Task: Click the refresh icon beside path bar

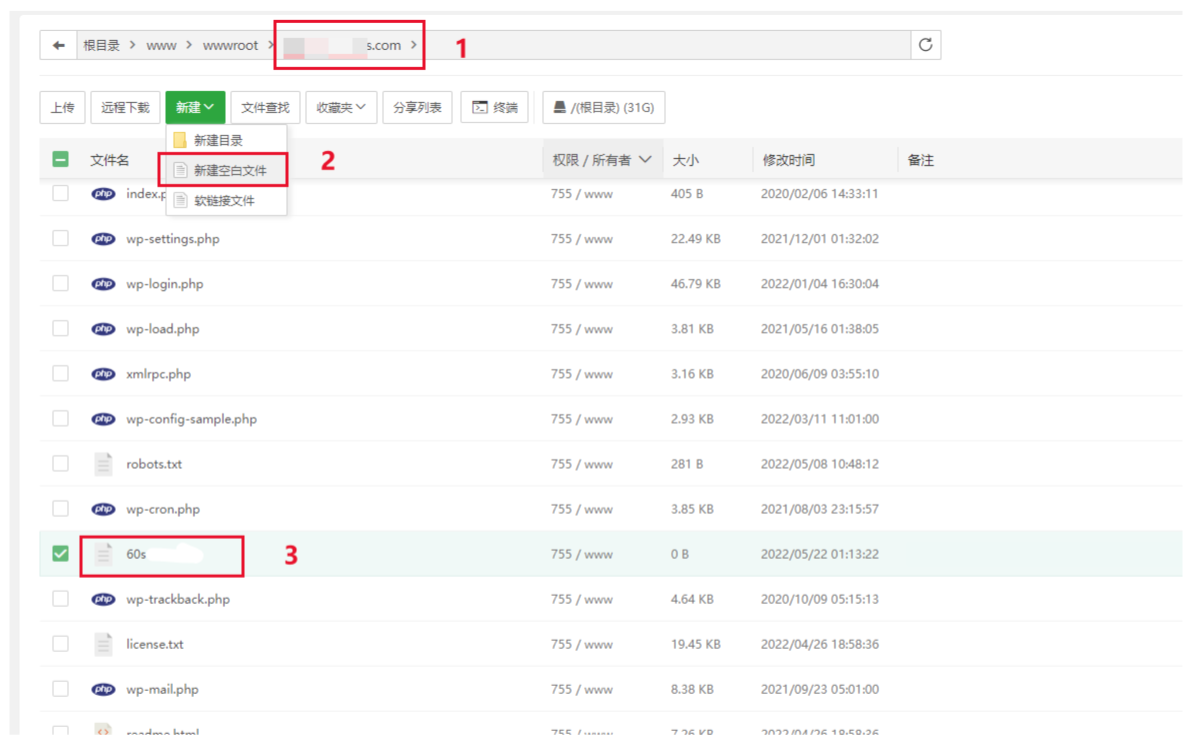Action: click(925, 45)
